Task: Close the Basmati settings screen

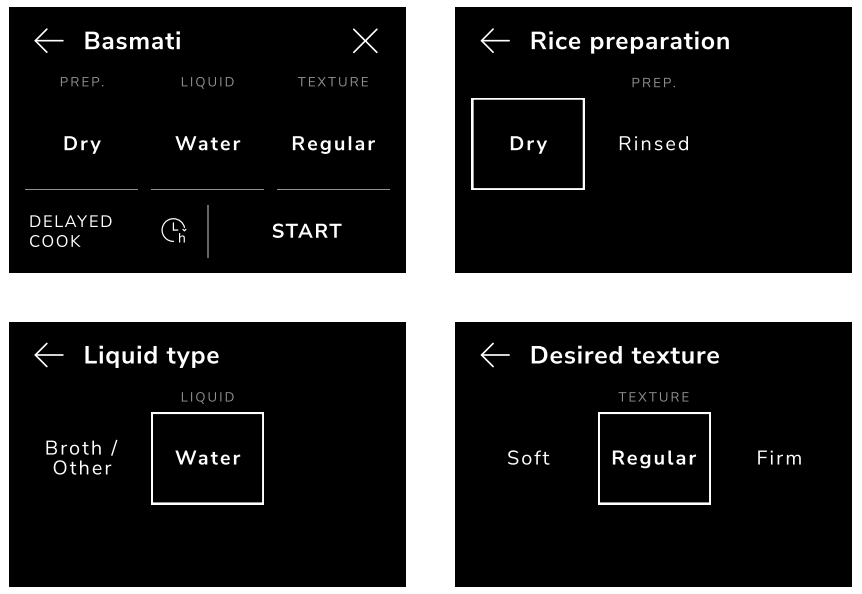Action: coord(365,41)
